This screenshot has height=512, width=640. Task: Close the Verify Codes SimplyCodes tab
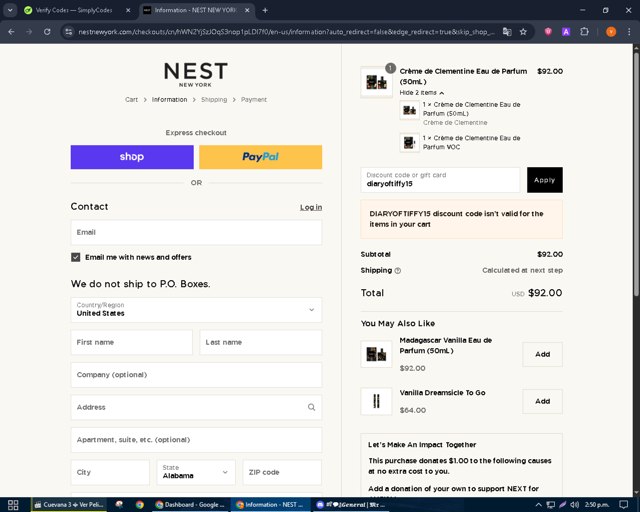[x=128, y=10]
